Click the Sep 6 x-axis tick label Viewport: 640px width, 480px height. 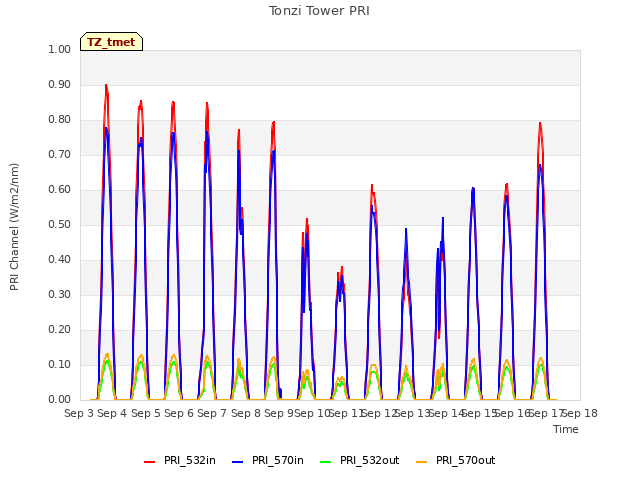click(179, 413)
